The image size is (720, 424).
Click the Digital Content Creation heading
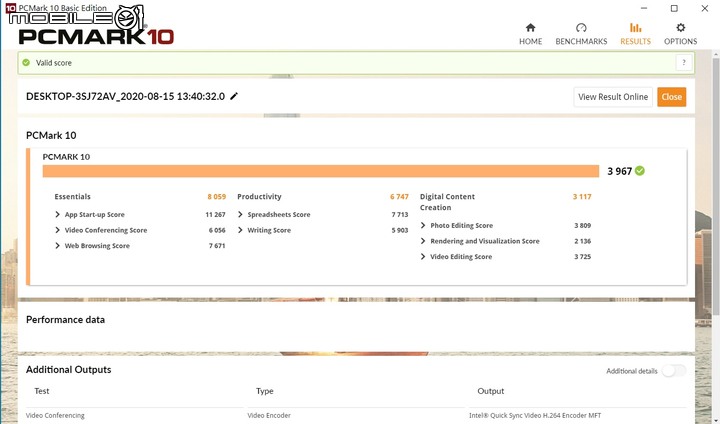tap(447, 202)
